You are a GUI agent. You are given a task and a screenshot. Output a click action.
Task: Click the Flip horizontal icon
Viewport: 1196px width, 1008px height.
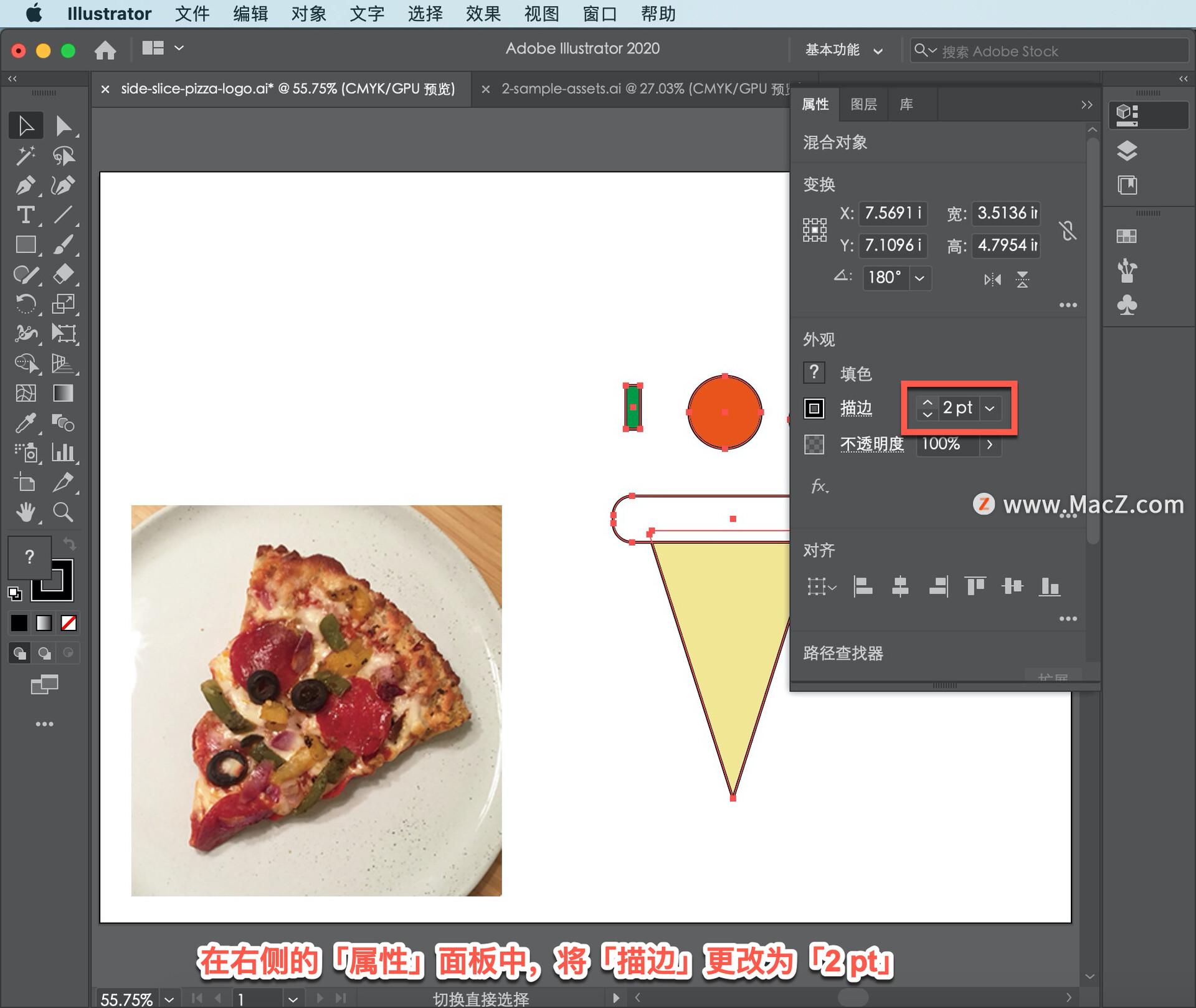click(992, 279)
